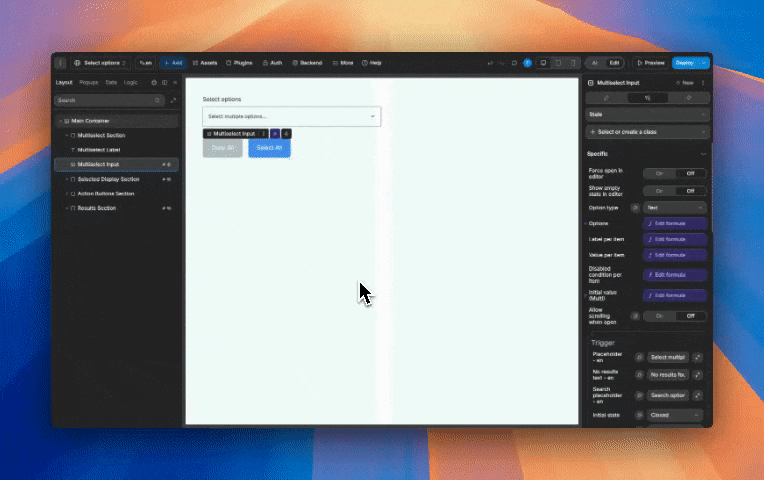Select the Logic tab
764x480 pixels.
(x=130, y=82)
